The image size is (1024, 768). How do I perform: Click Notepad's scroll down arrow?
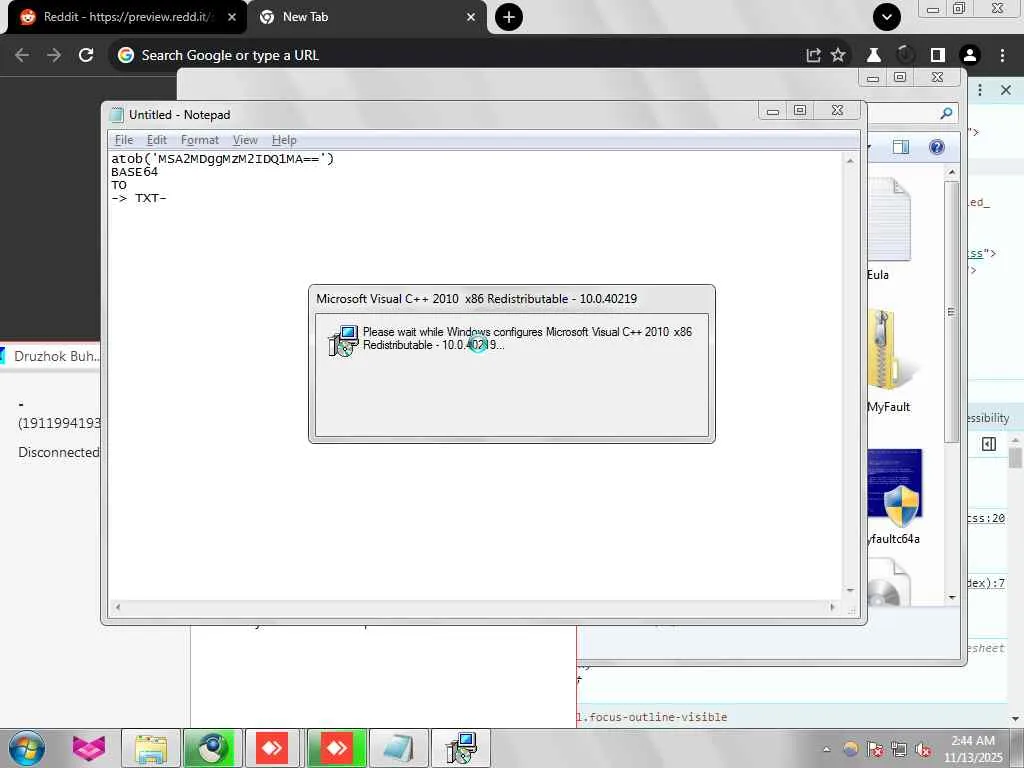point(850,590)
